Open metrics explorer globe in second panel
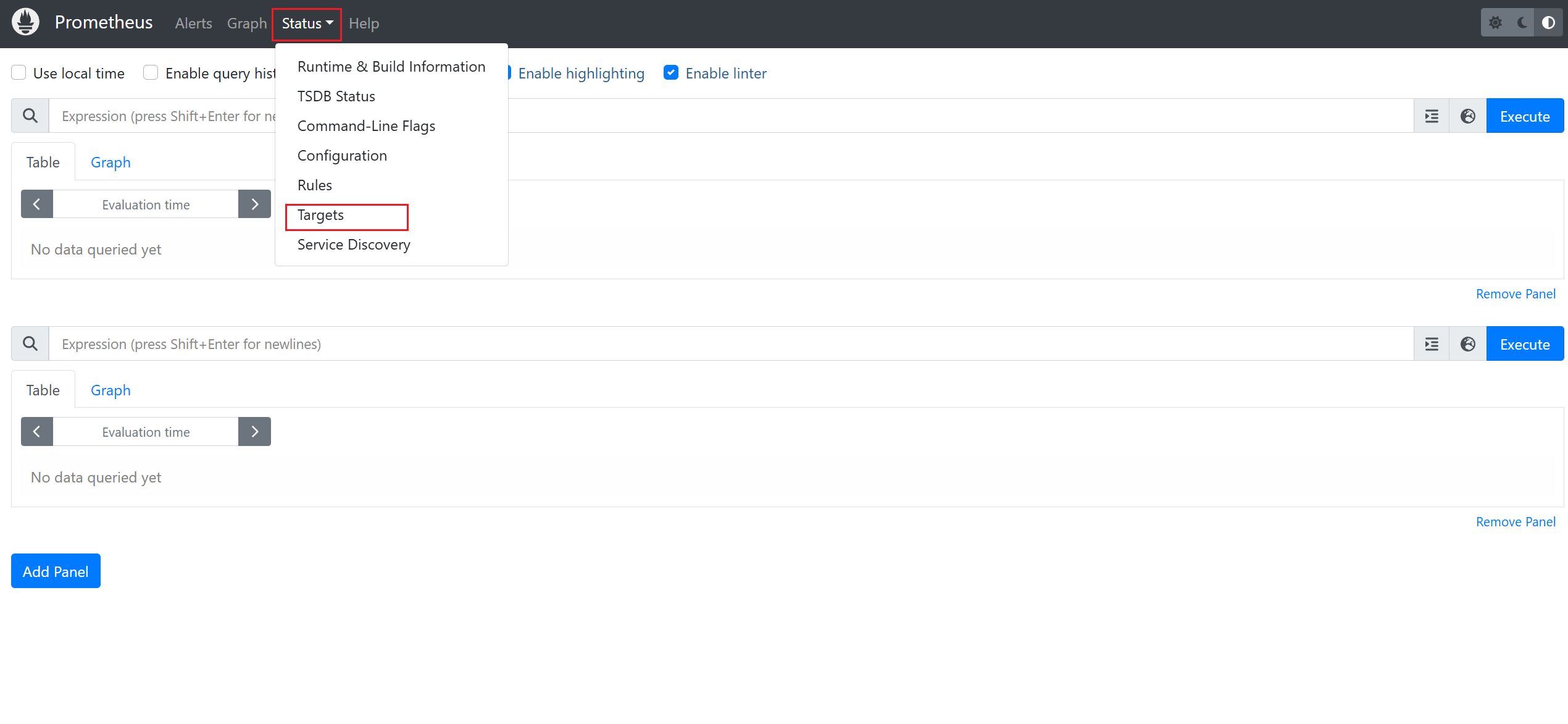The width and height of the screenshot is (1568, 724). 1468,344
